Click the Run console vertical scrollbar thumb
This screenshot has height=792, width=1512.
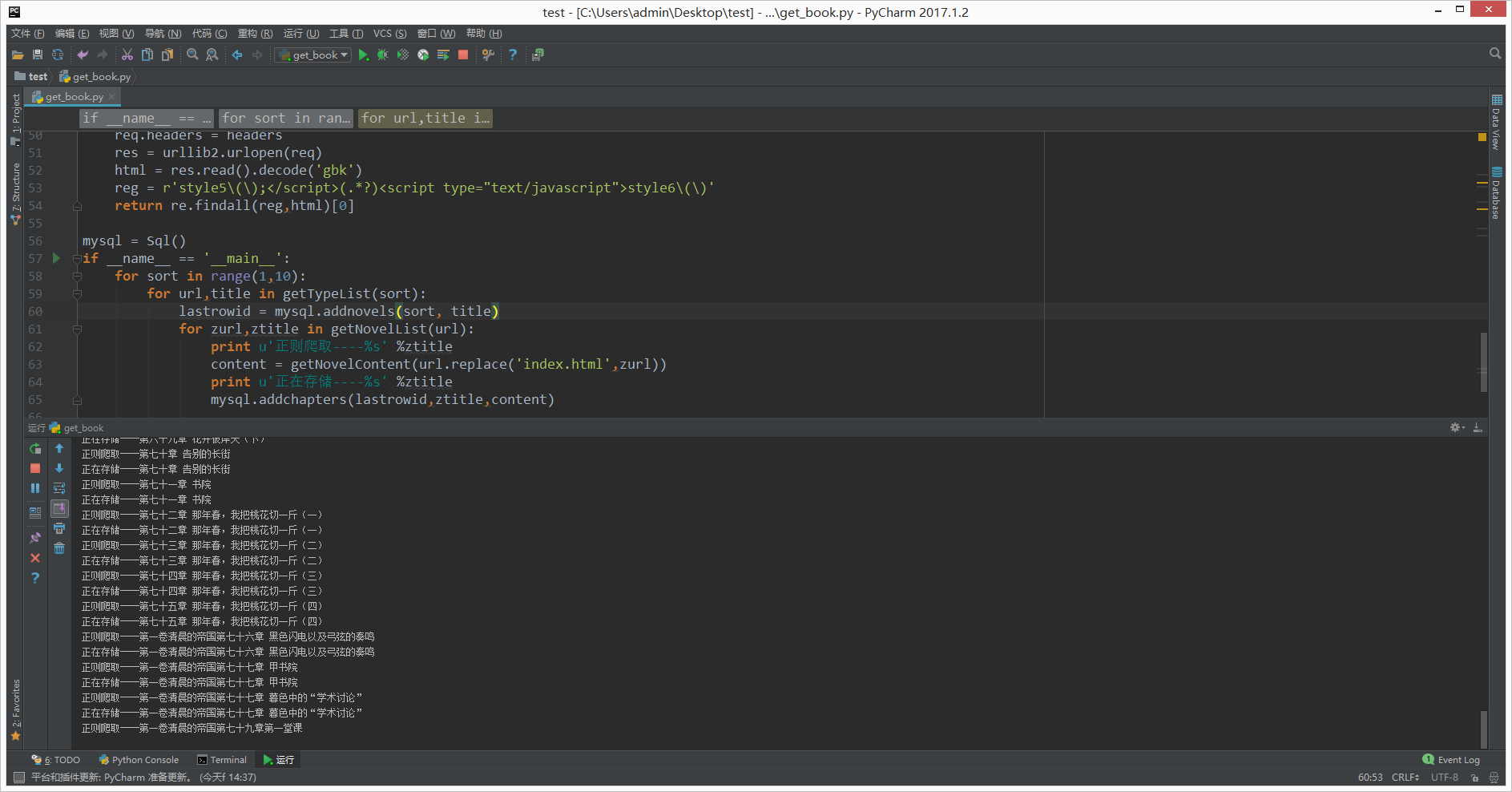(1484, 728)
